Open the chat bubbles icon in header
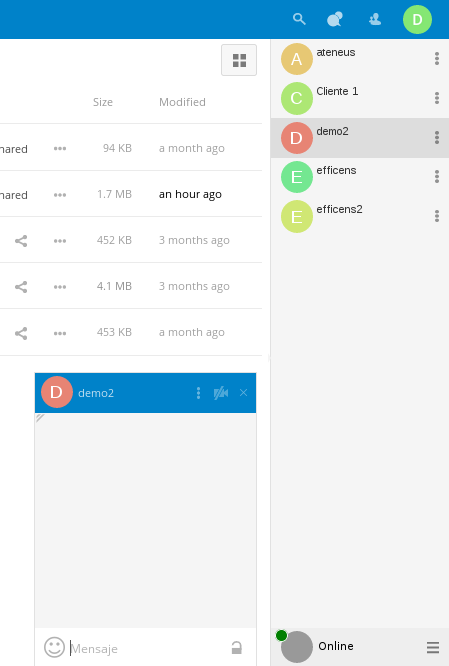The image size is (449, 666). tap(335, 19)
